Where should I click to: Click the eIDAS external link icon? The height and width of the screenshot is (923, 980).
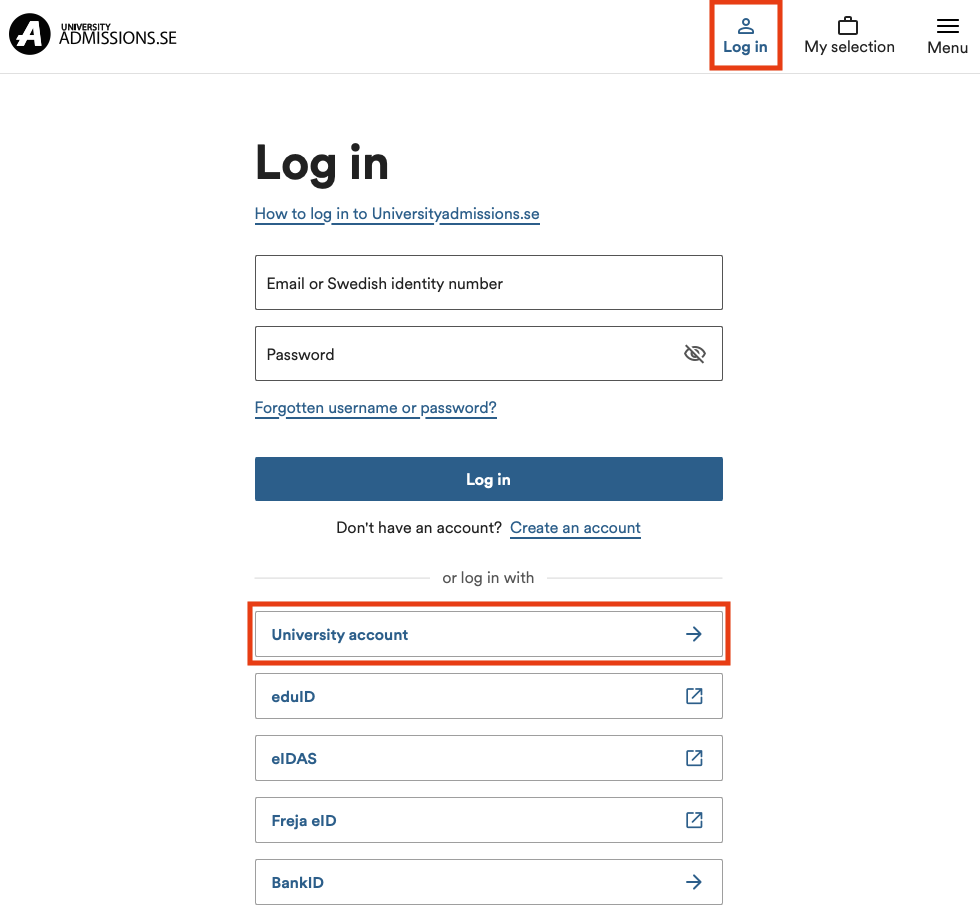[x=694, y=758]
